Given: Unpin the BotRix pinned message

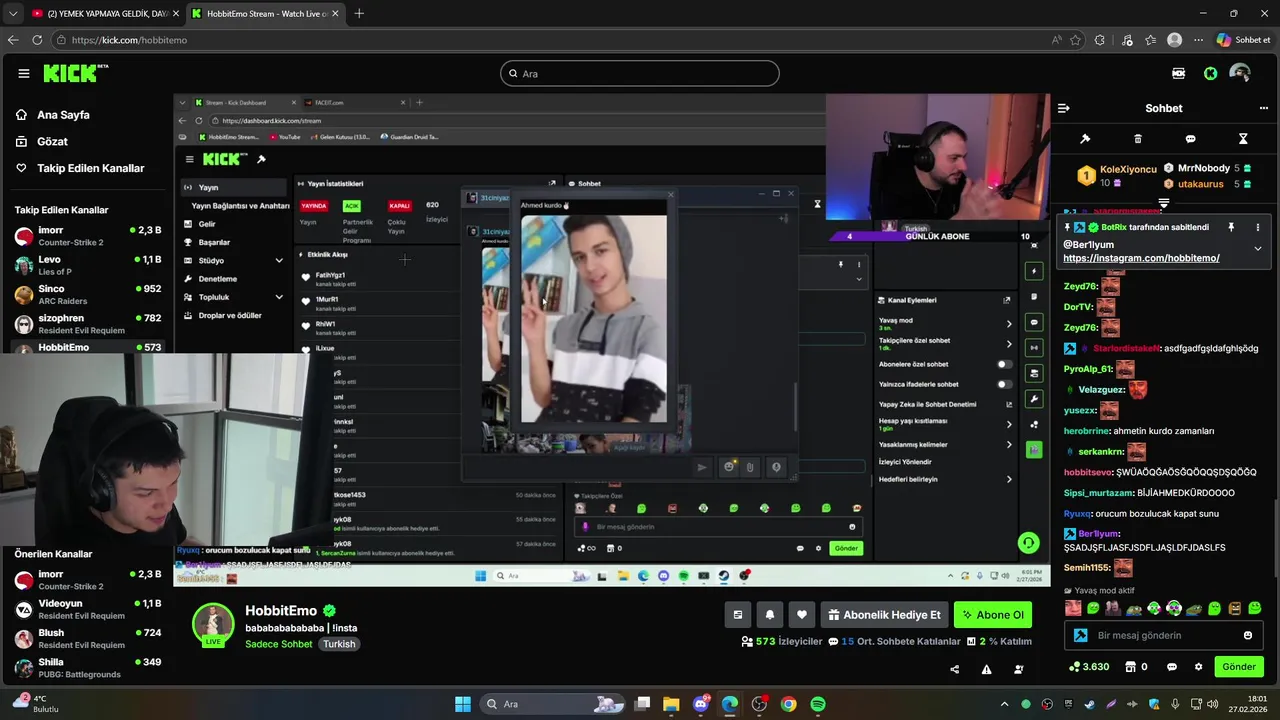Looking at the screenshot, I should pos(1231,228).
